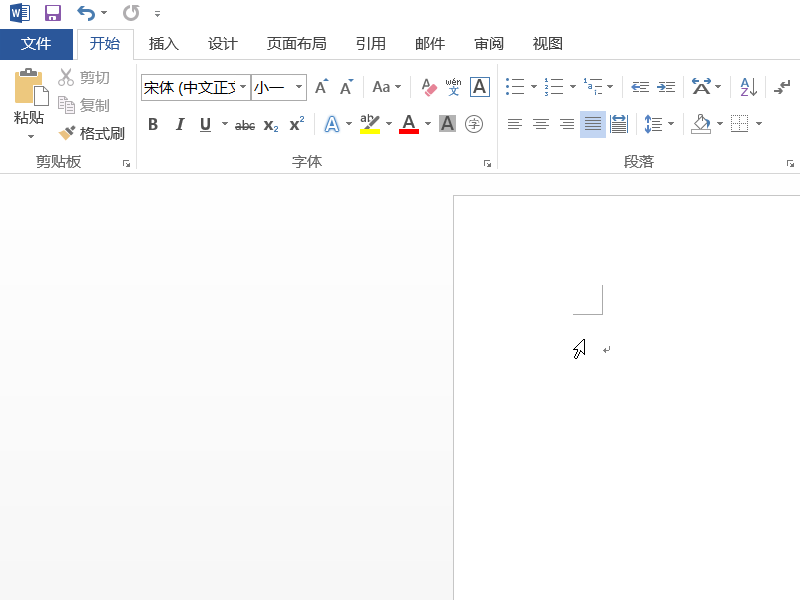Open Clipboard pane launcher
Viewport: 800px width, 600px height.
(x=126, y=164)
